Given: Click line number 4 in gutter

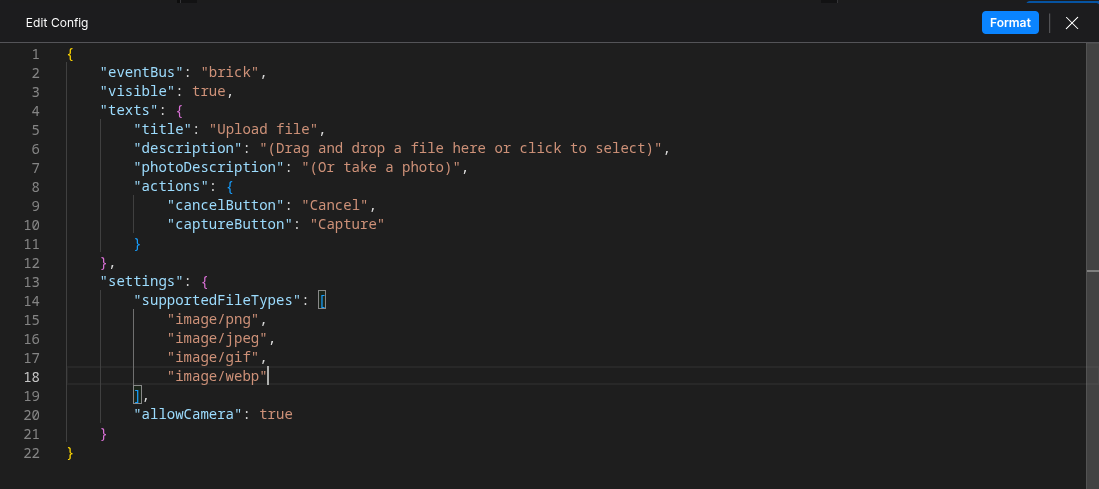Looking at the screenshot, I should (x=35, y=111).
